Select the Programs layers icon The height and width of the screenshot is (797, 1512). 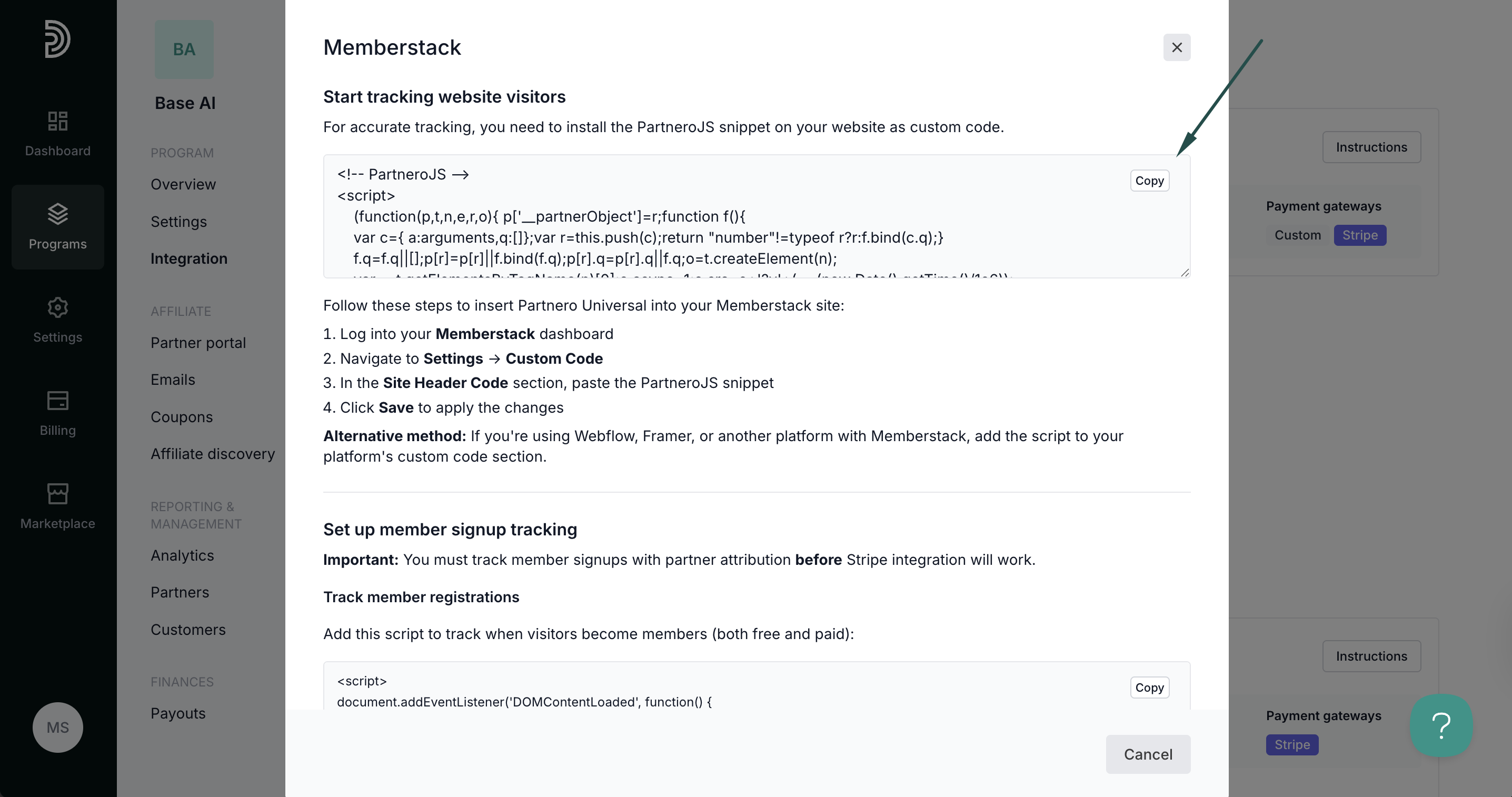pos(57,214)
